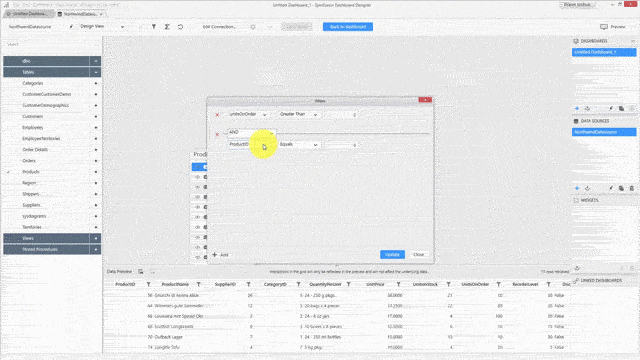Click the Add plus icon in filter dialog
Viewport: 640px width, 360px height.
215,255
